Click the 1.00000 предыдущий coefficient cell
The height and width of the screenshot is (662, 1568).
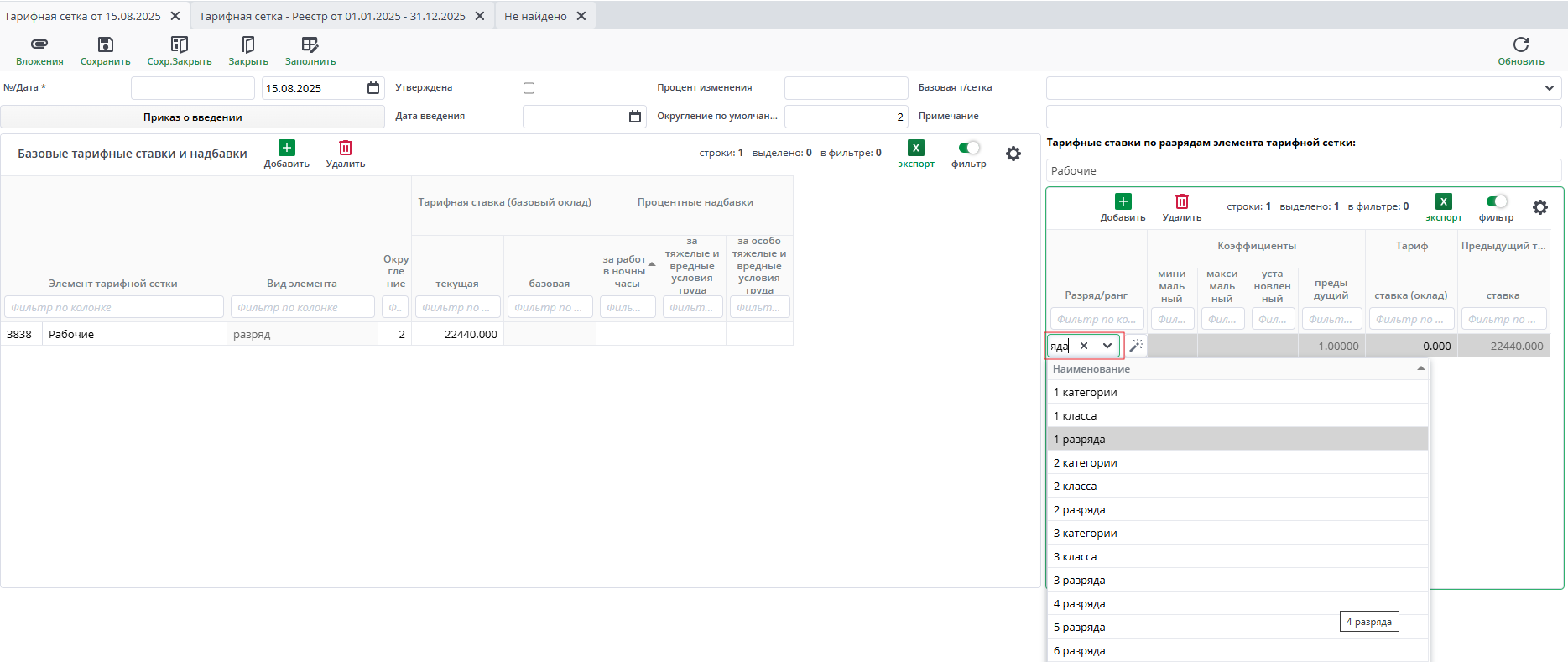click(x=1331, y=346)
